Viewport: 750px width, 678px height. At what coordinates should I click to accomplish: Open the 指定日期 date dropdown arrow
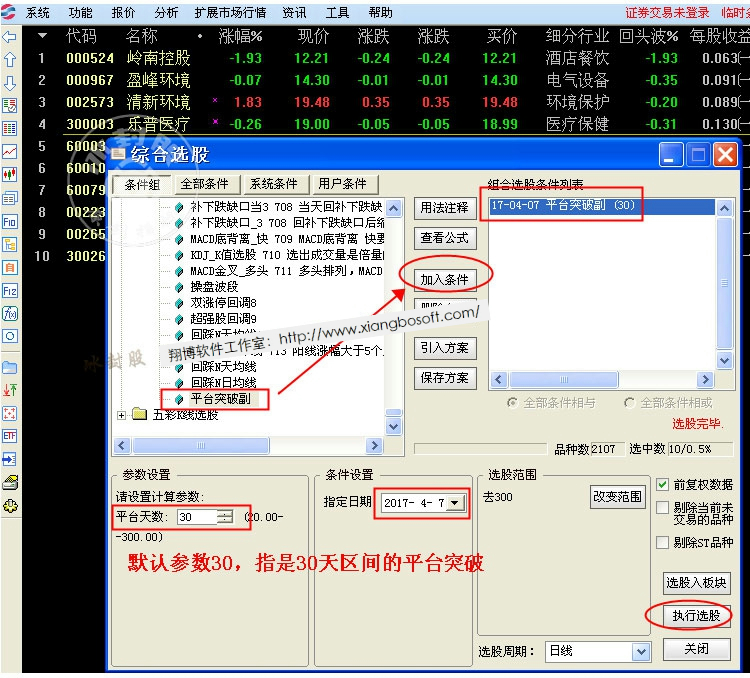click(x=455, y=503)
